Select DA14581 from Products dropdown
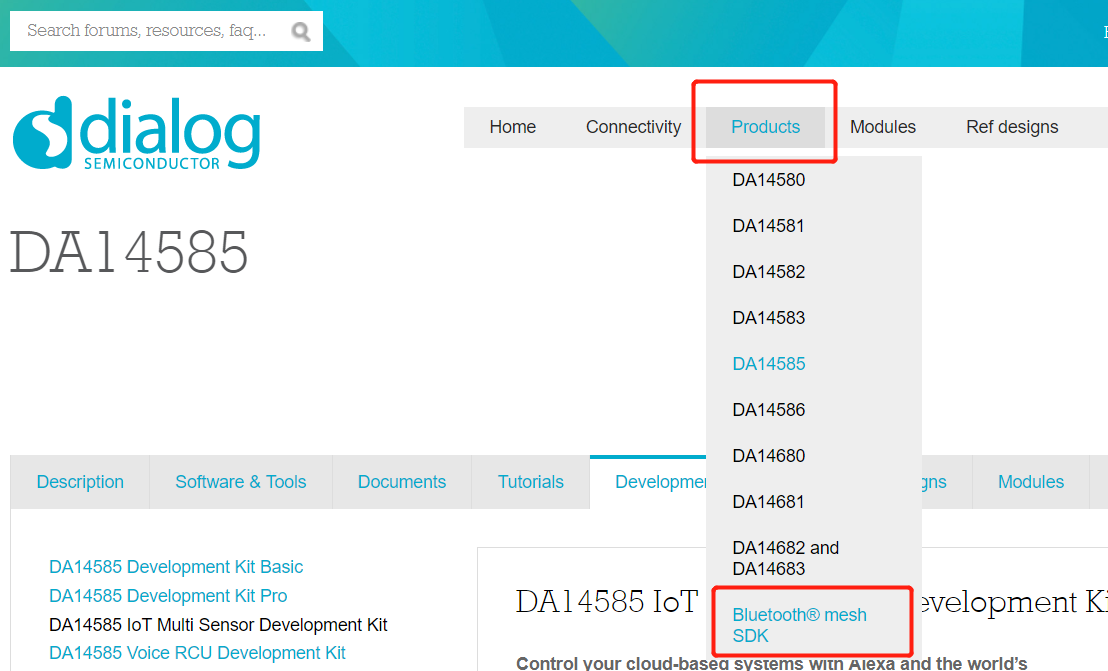 (x=768, y=226)
